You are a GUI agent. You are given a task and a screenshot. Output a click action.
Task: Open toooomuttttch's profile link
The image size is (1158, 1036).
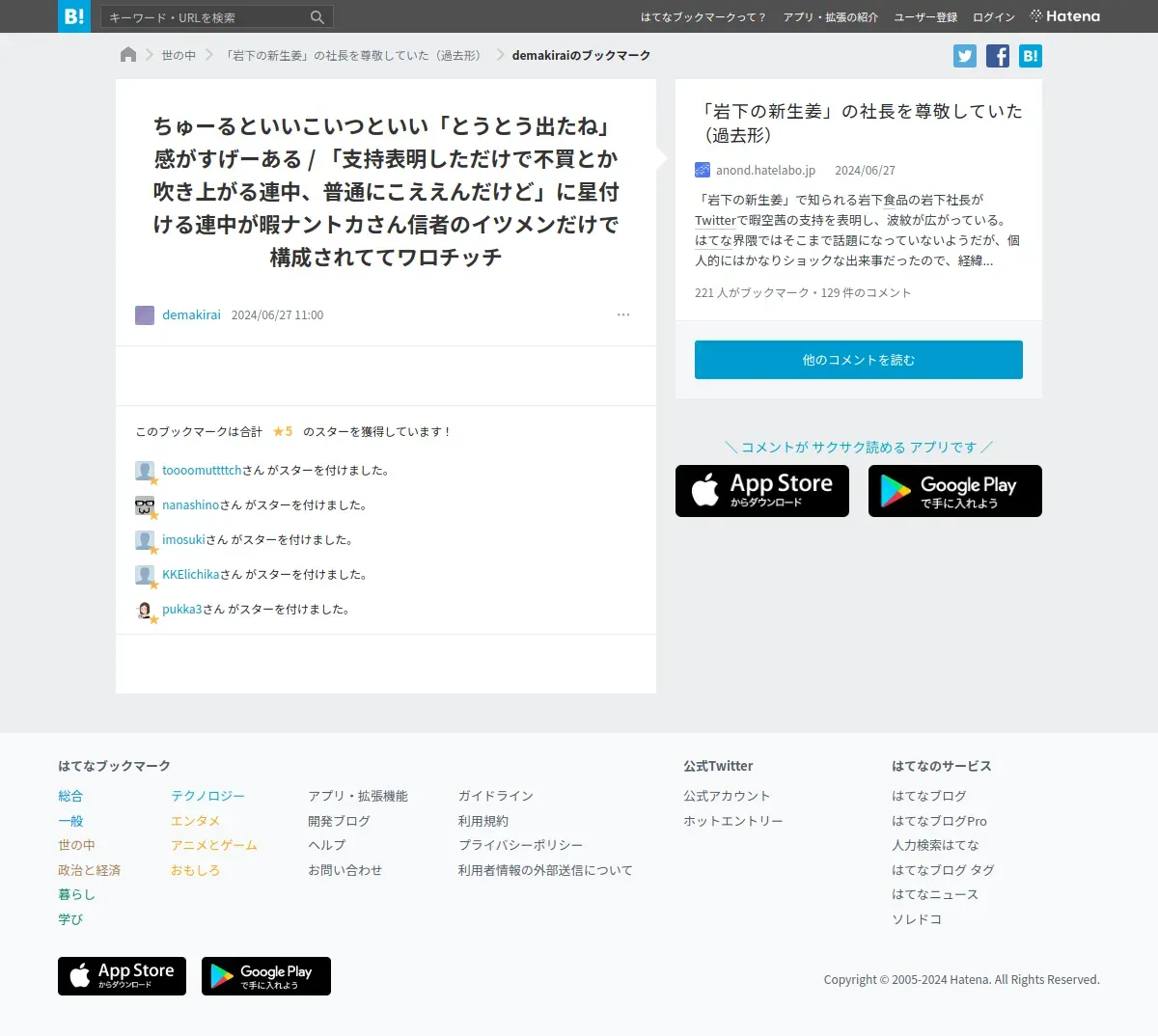202,471
